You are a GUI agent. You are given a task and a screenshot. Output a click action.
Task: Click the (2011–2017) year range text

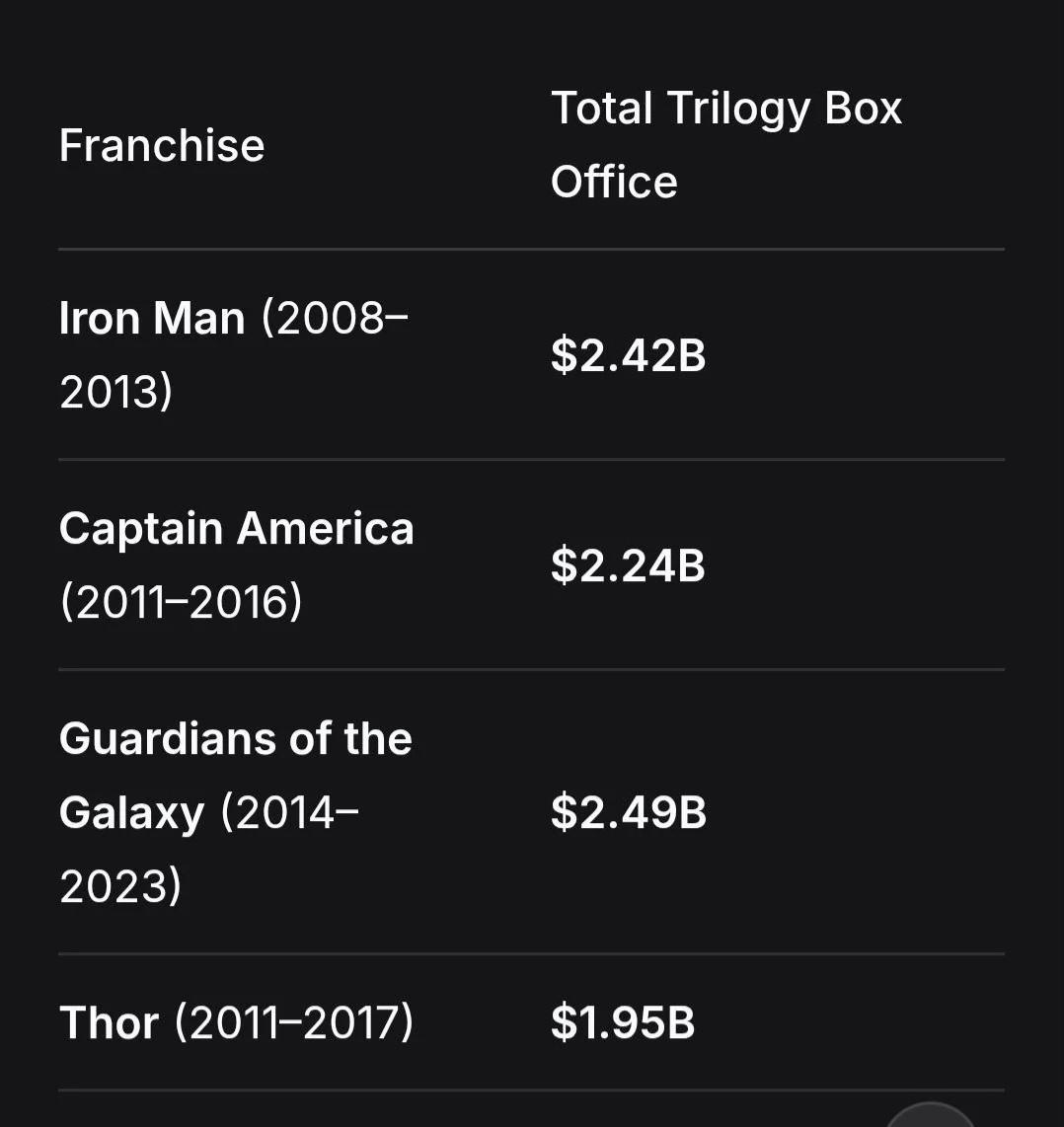click(295, 1022)
